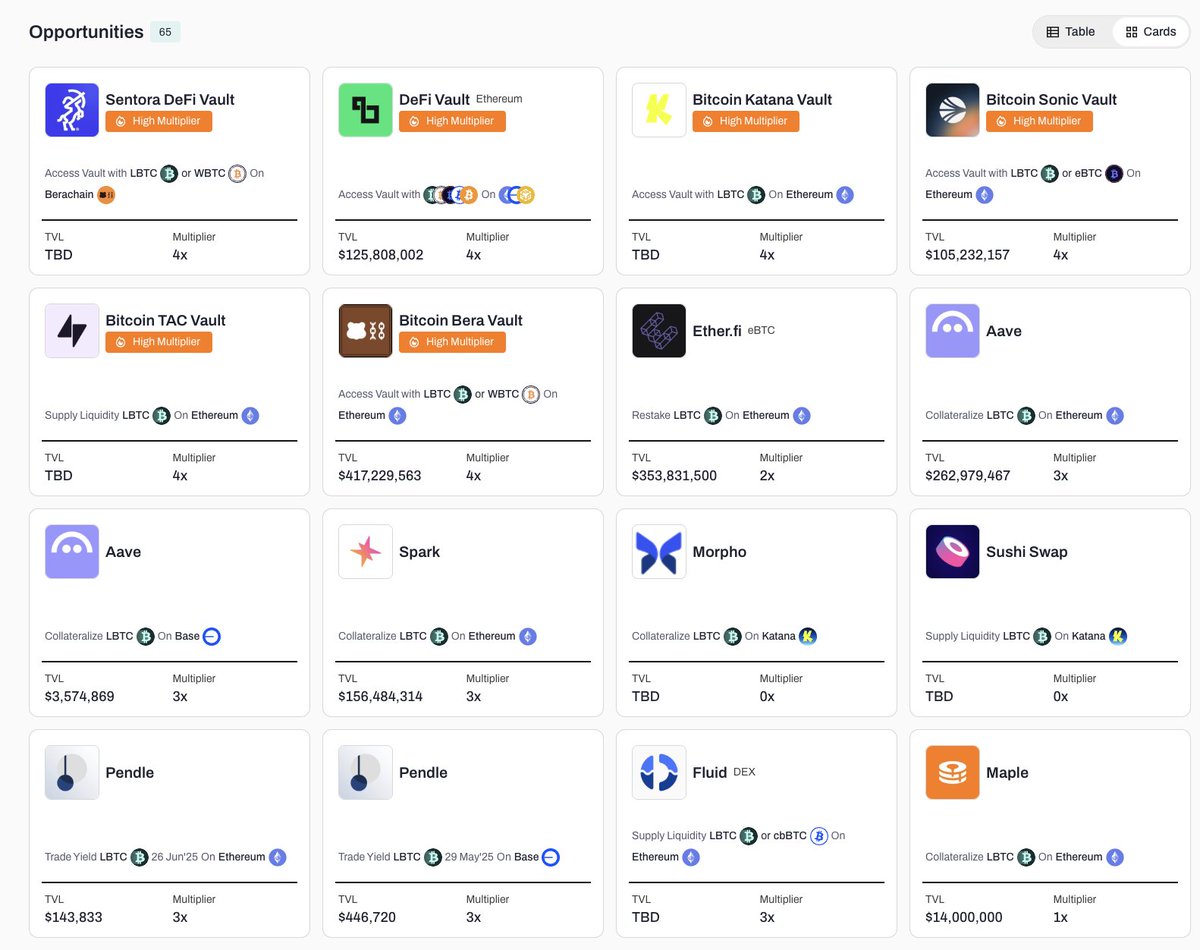Click Katana chain icon on Sushi Swap card
The height and width of the screenshot is (950, 1200).
click(x=1118, y=636)
